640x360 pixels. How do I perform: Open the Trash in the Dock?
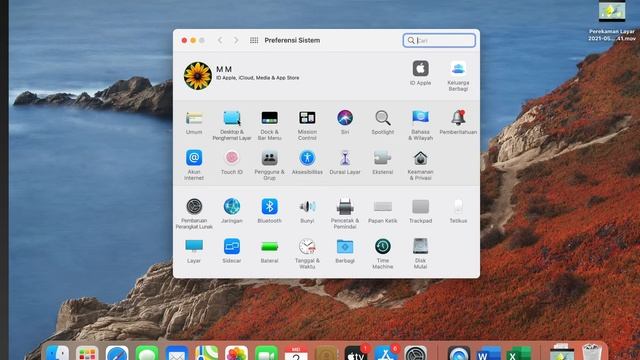(591, 352)
